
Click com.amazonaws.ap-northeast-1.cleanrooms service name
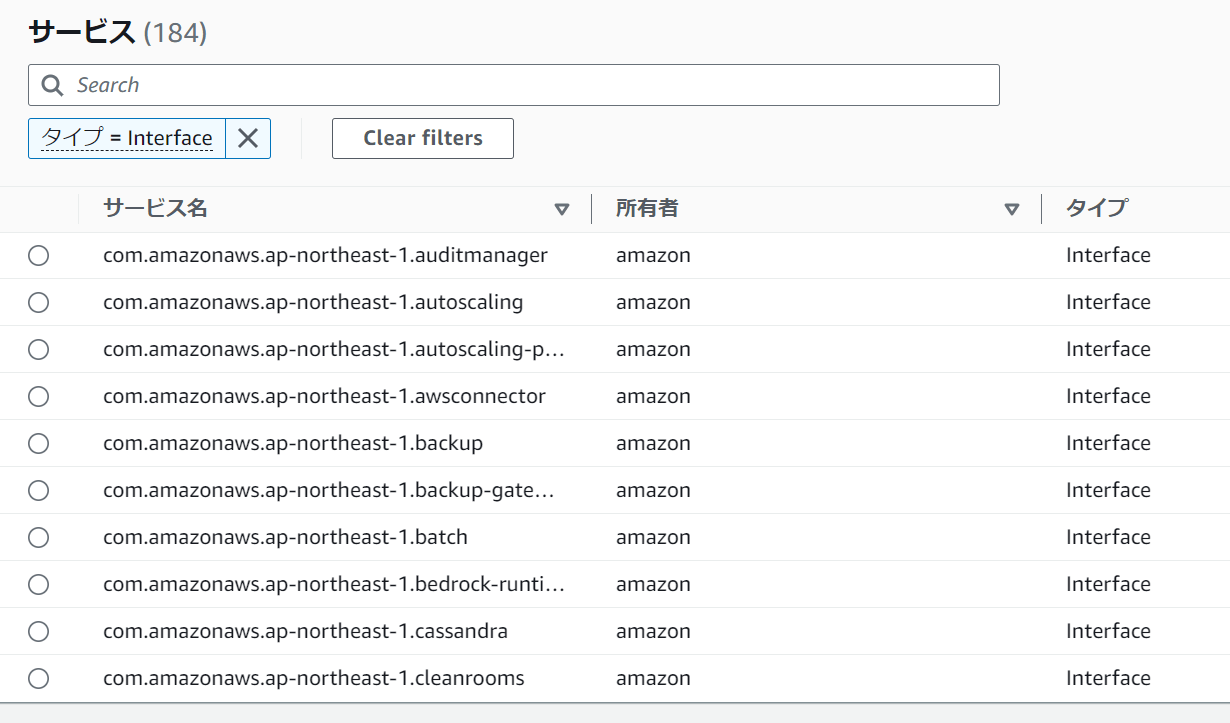(314, 678)
